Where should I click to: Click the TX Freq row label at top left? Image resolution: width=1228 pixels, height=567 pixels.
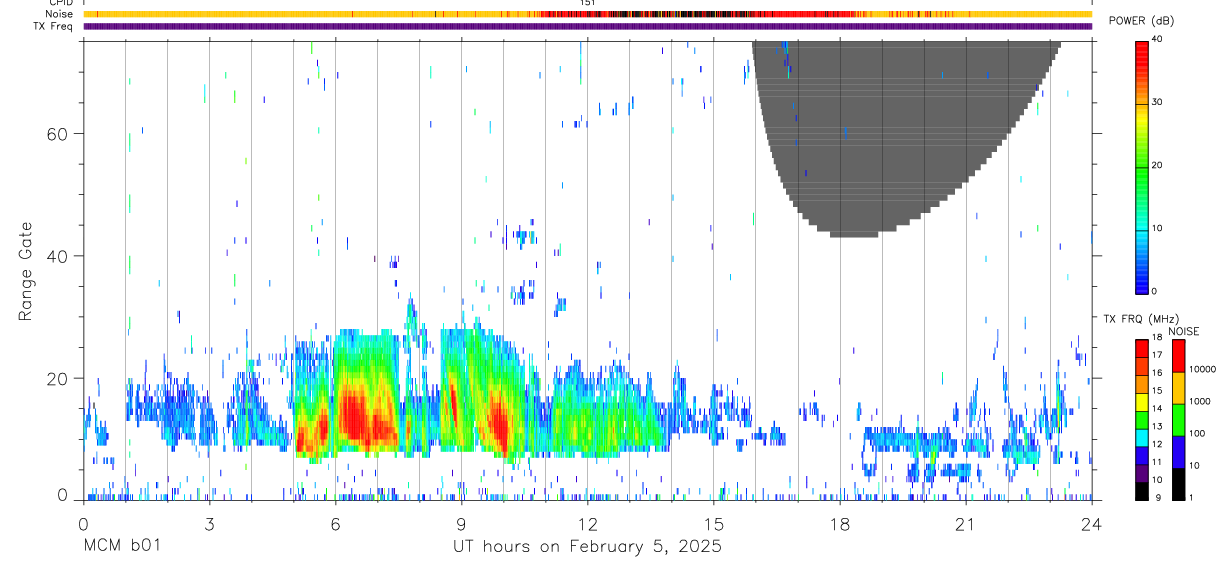point(54,26)
